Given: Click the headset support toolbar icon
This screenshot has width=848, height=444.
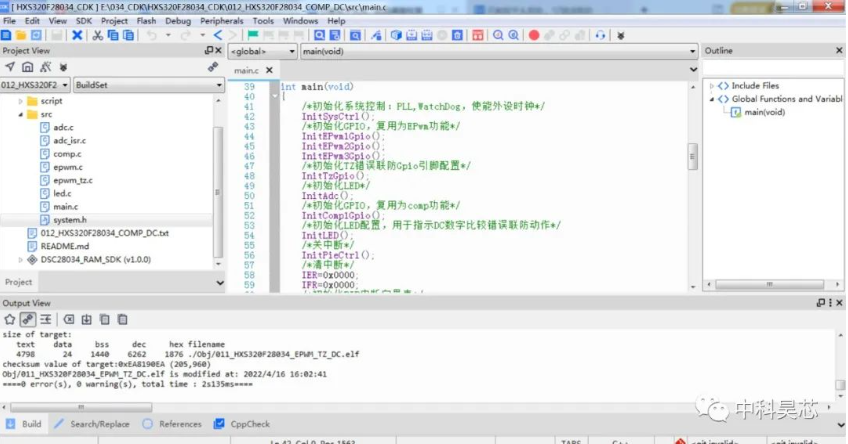Looking at the screenshot, I should click(600, 35).
